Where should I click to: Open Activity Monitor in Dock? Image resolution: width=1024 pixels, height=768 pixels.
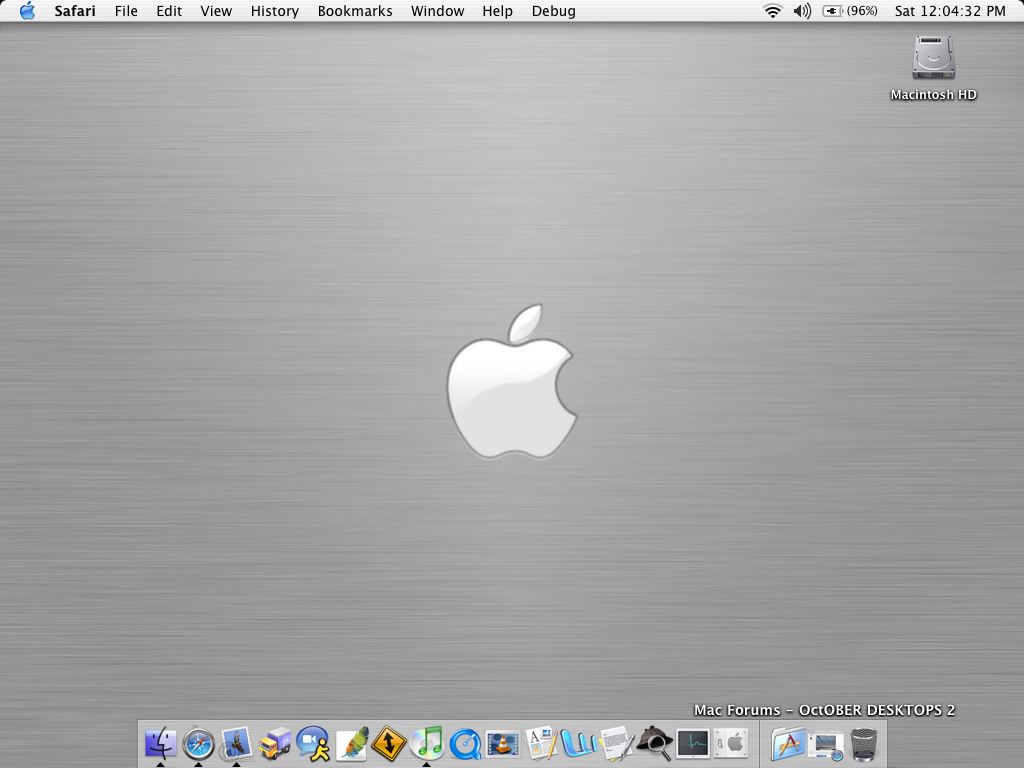tap(693, 743)
